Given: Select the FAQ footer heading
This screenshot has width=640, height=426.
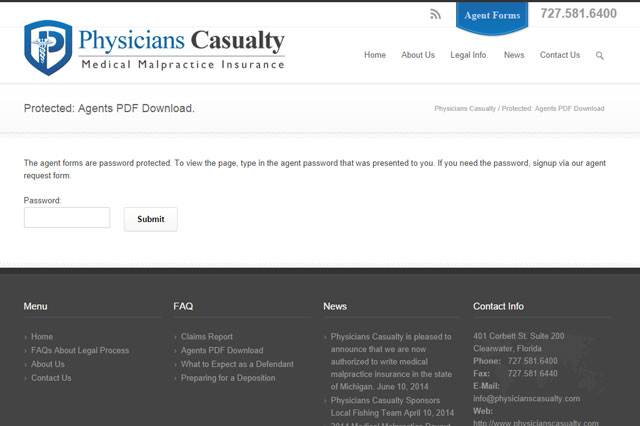Looking at the screenshot, I should coord(183,306).
